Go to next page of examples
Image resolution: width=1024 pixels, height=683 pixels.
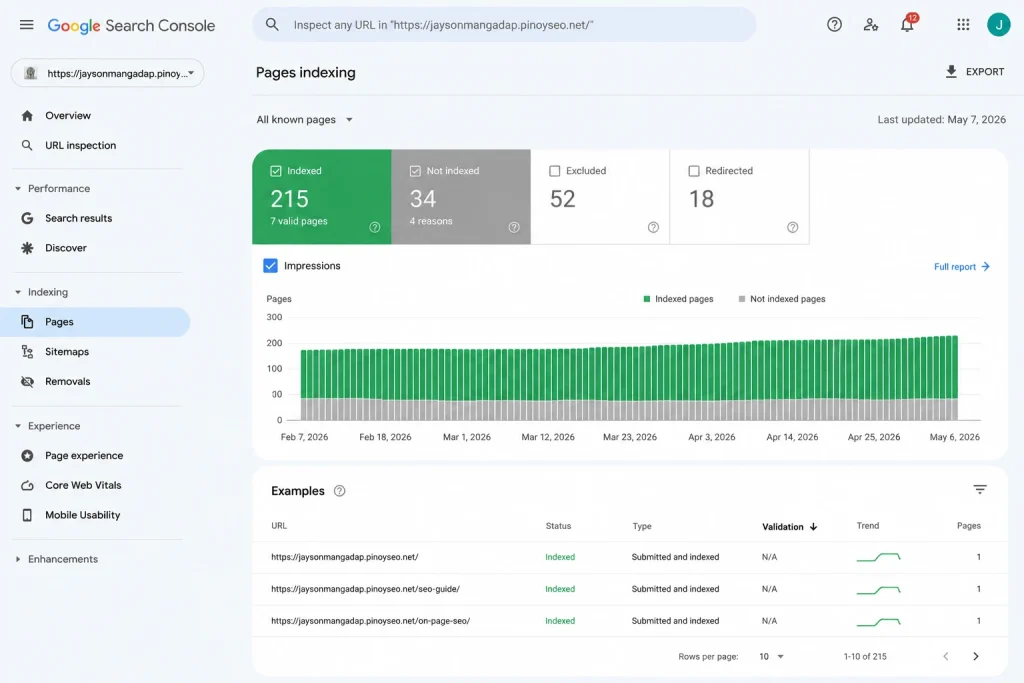tap(976, 656)
